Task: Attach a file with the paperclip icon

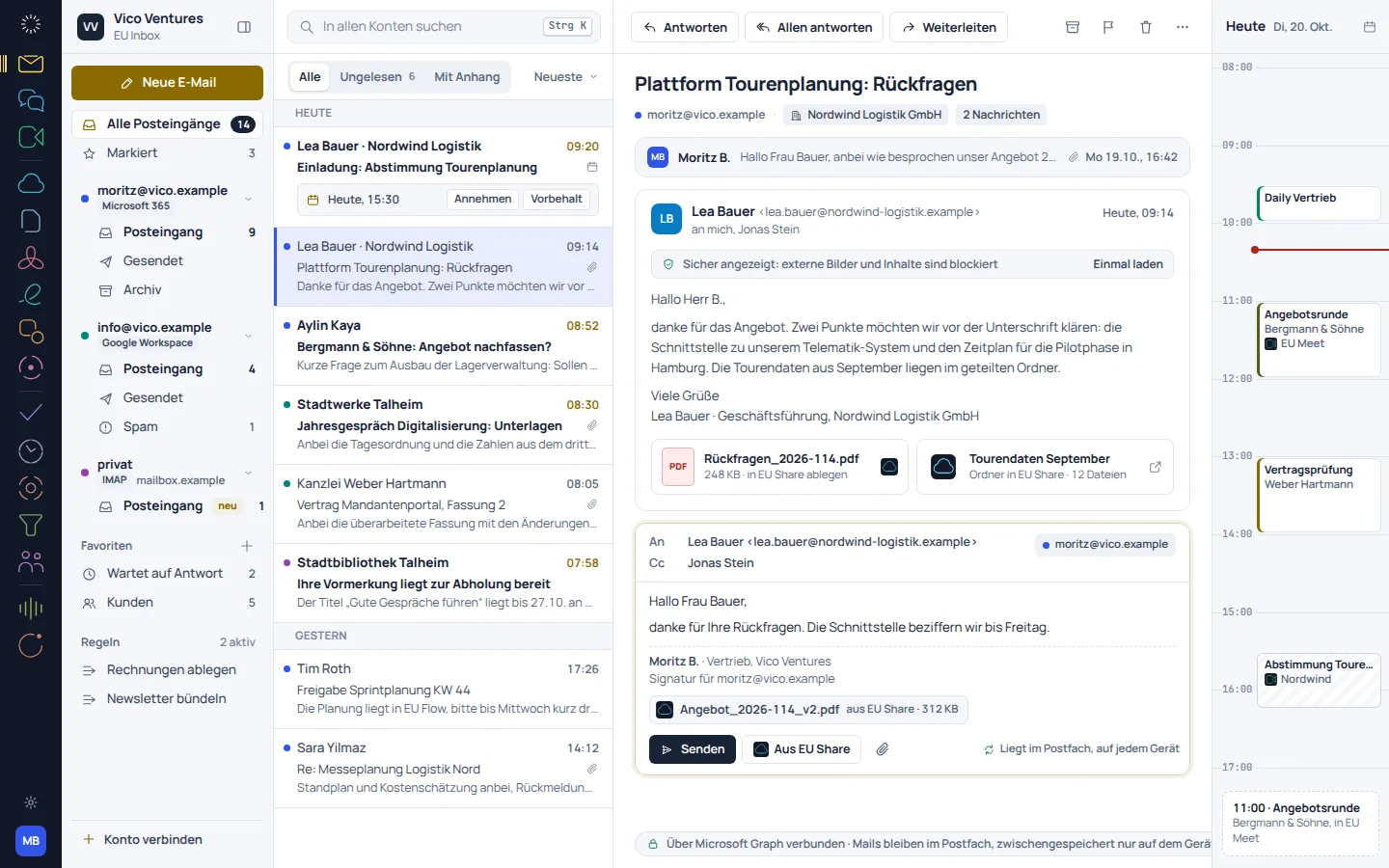Action: (x=882, y=749)
